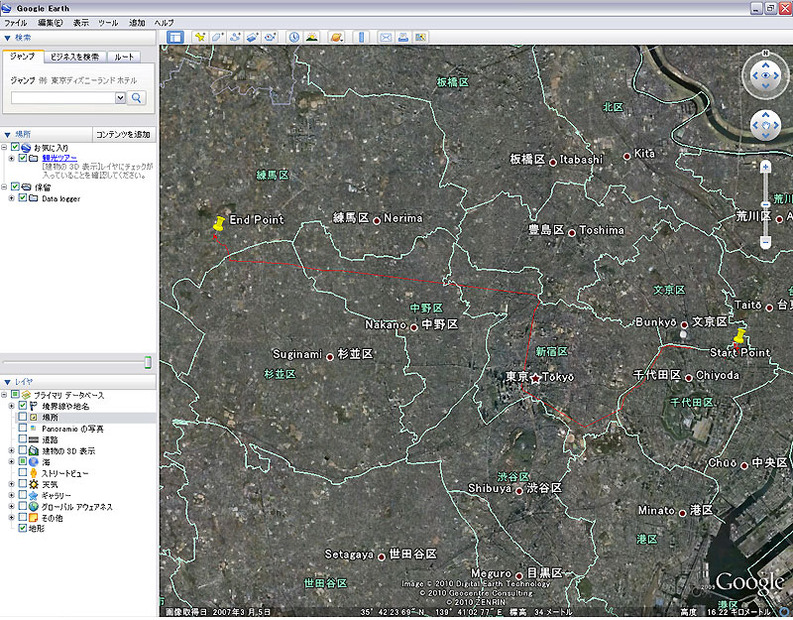Click the zoom out minus button

(765, 243)
